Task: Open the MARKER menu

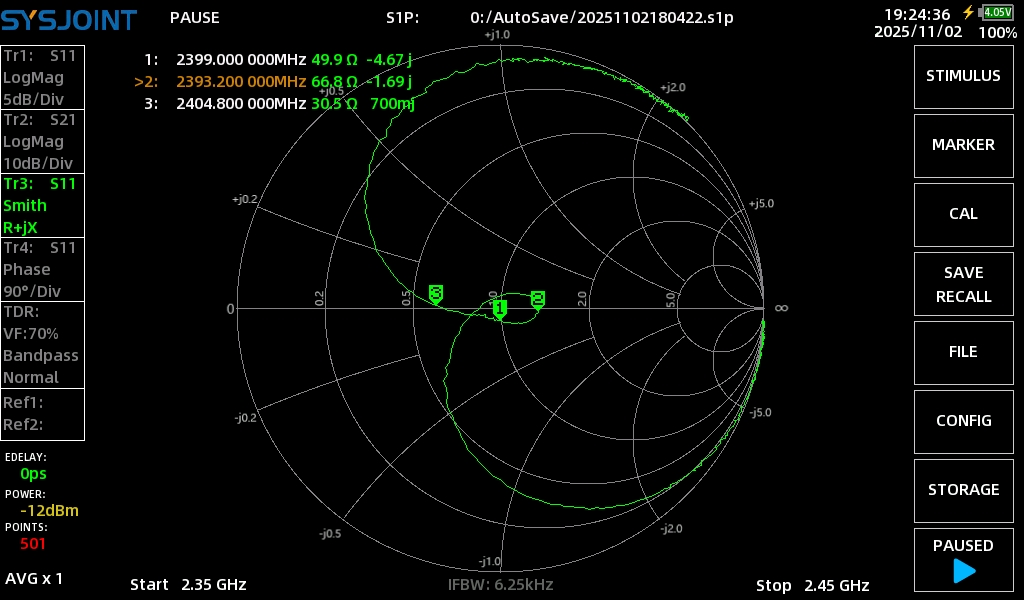Action: click(x=963, y=145)
